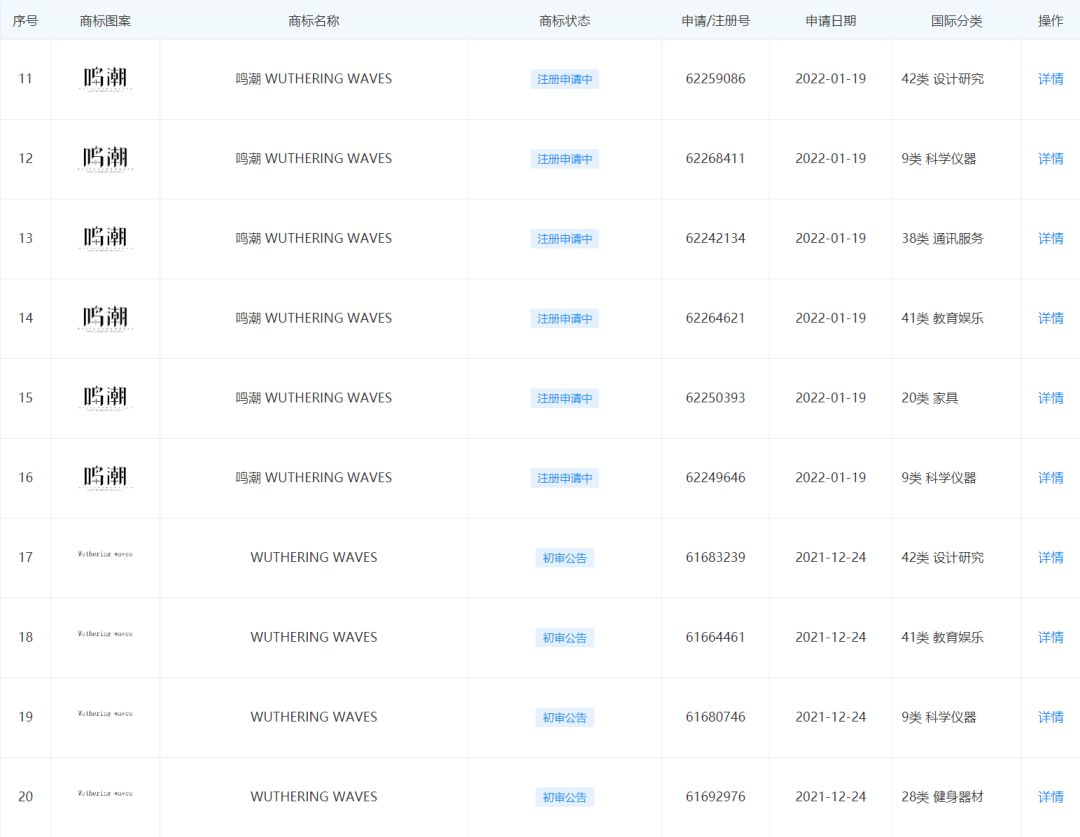The height and width of the screenshot is (837, 1080).
Task: Click 鸣潮 trademark image in row 15
Action: 105,398
